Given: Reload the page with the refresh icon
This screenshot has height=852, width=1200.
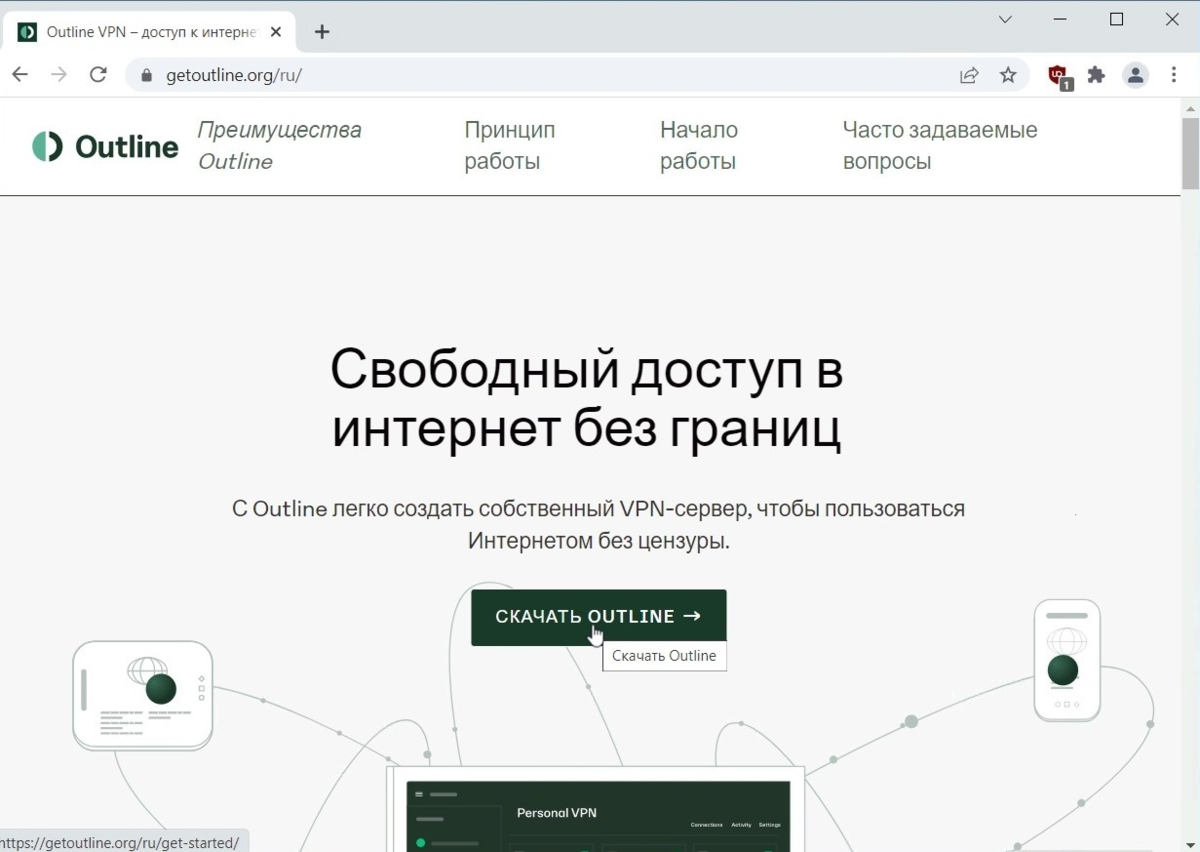Looking at the screenshot, I should (98, 75).
